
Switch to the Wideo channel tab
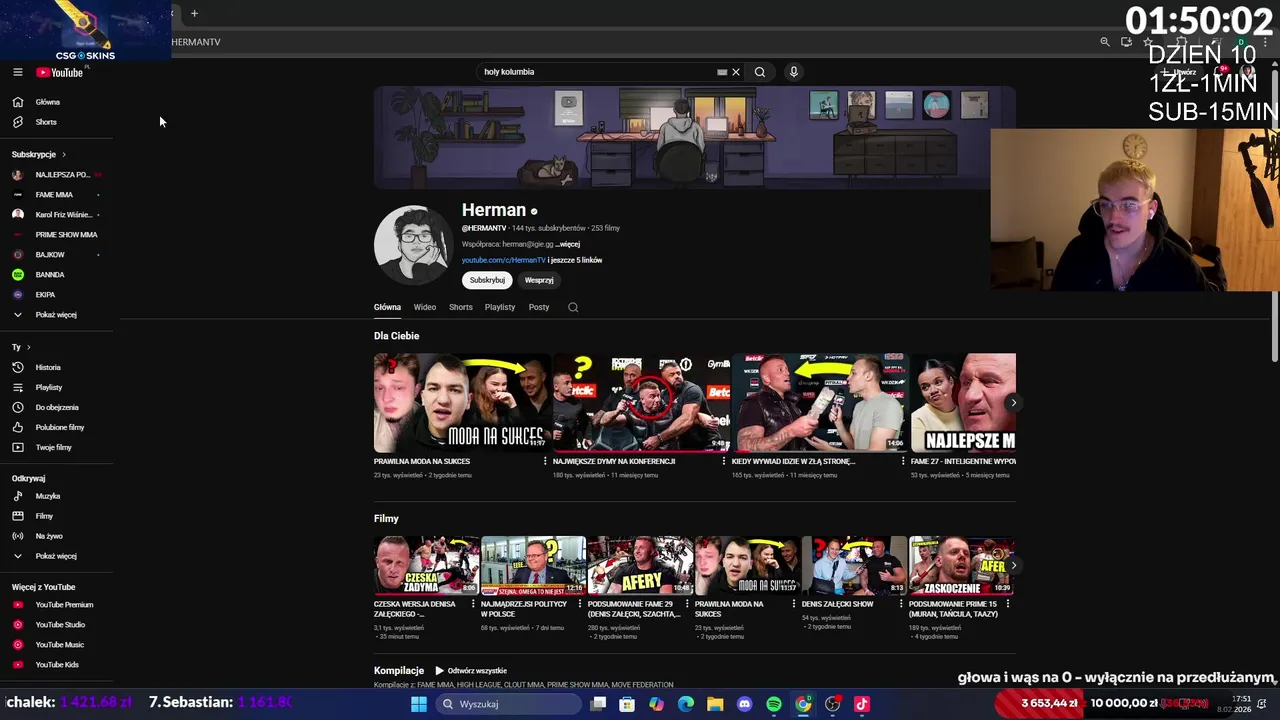[x=425, y=308]
